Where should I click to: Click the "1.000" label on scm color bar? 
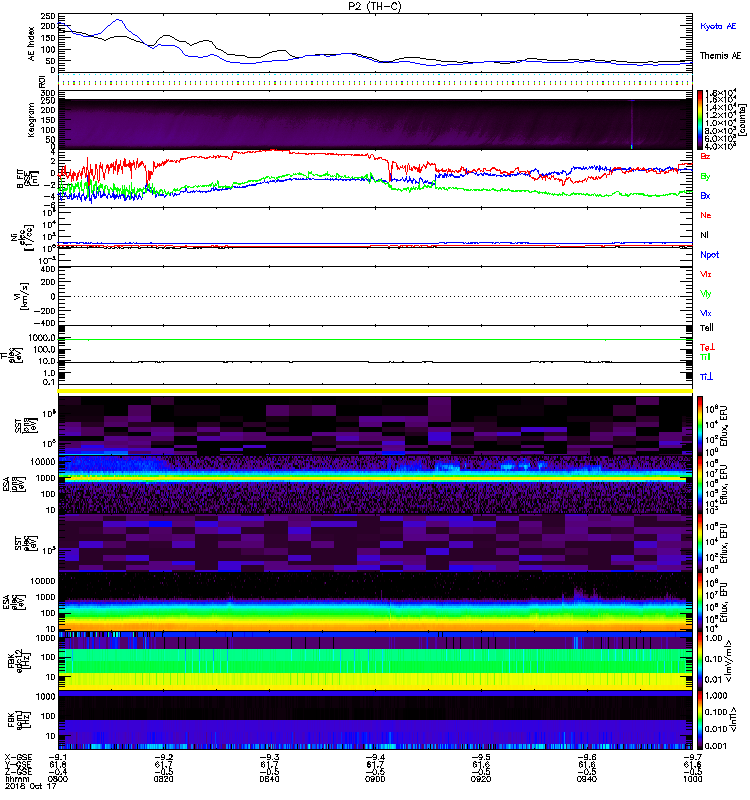coord(717,695)
